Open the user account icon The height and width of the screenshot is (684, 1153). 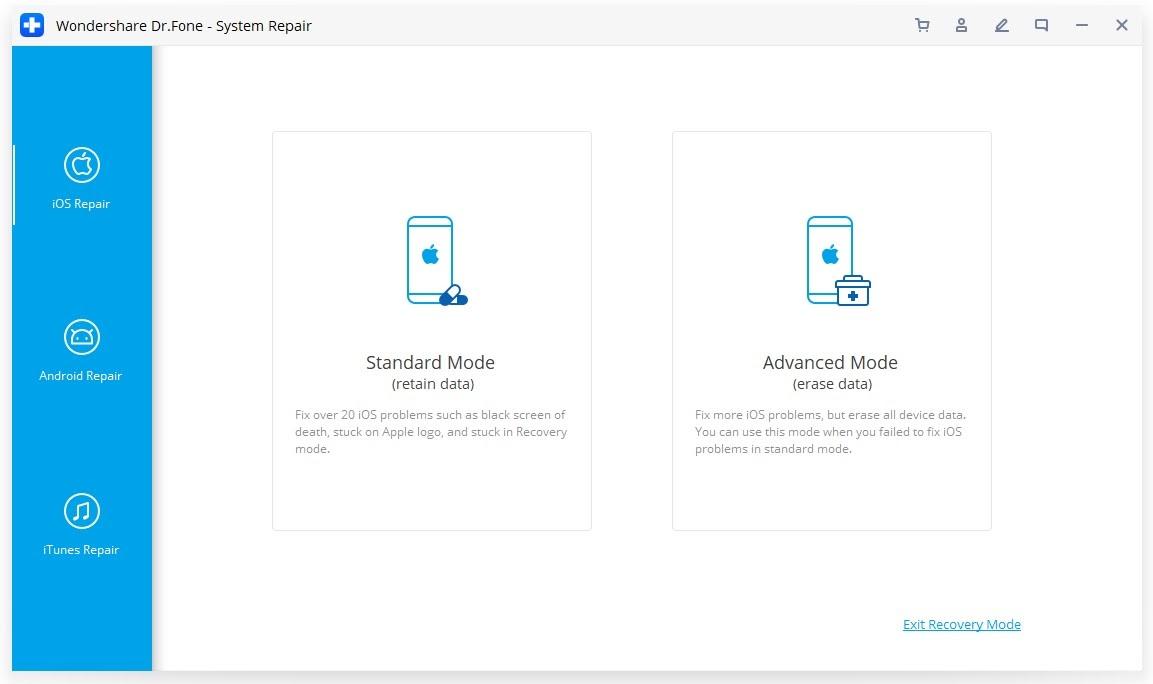click(961, 25)
